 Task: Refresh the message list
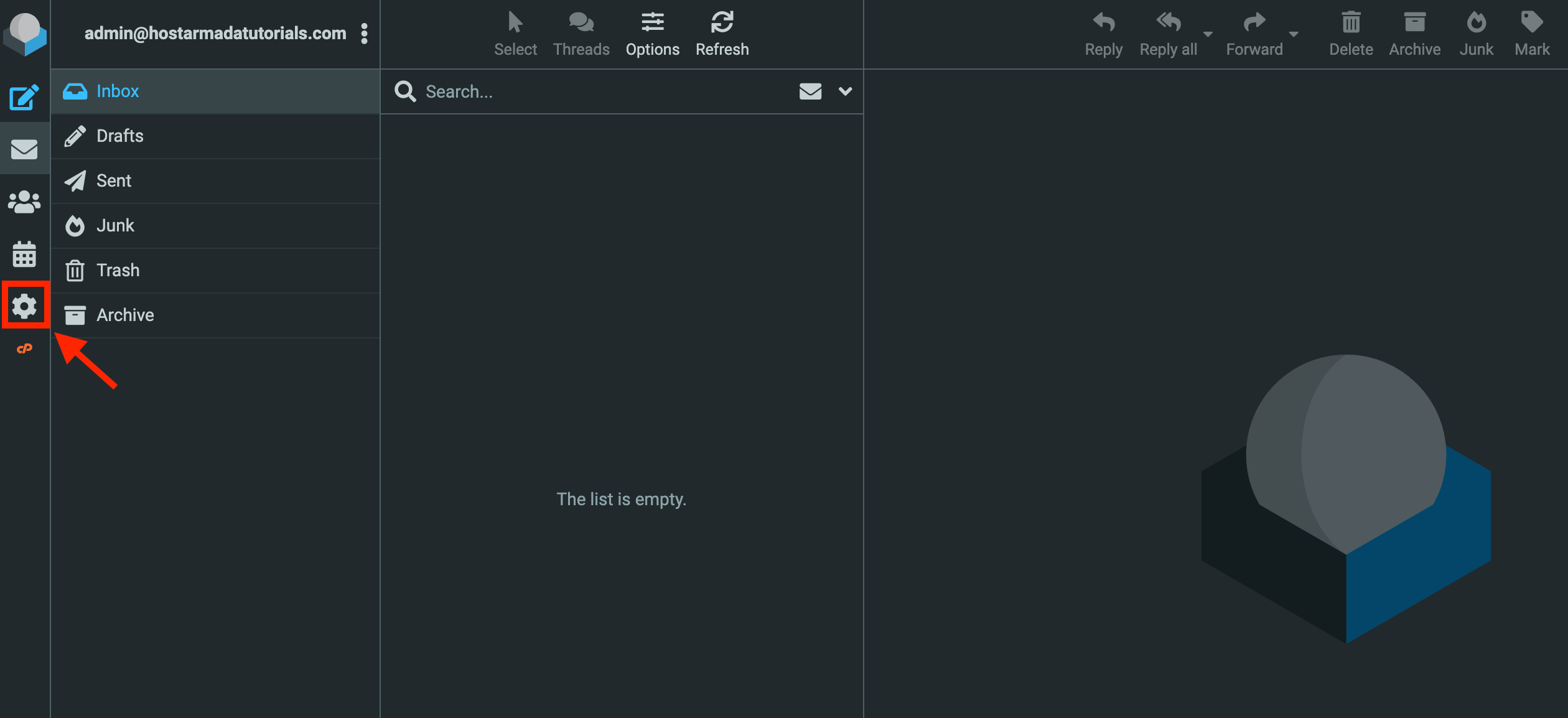click(722, 34)
